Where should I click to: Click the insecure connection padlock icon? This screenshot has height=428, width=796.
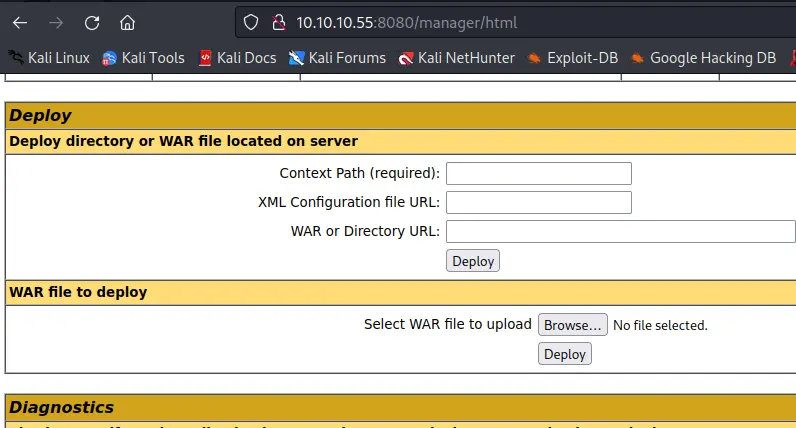click(278, 22)
